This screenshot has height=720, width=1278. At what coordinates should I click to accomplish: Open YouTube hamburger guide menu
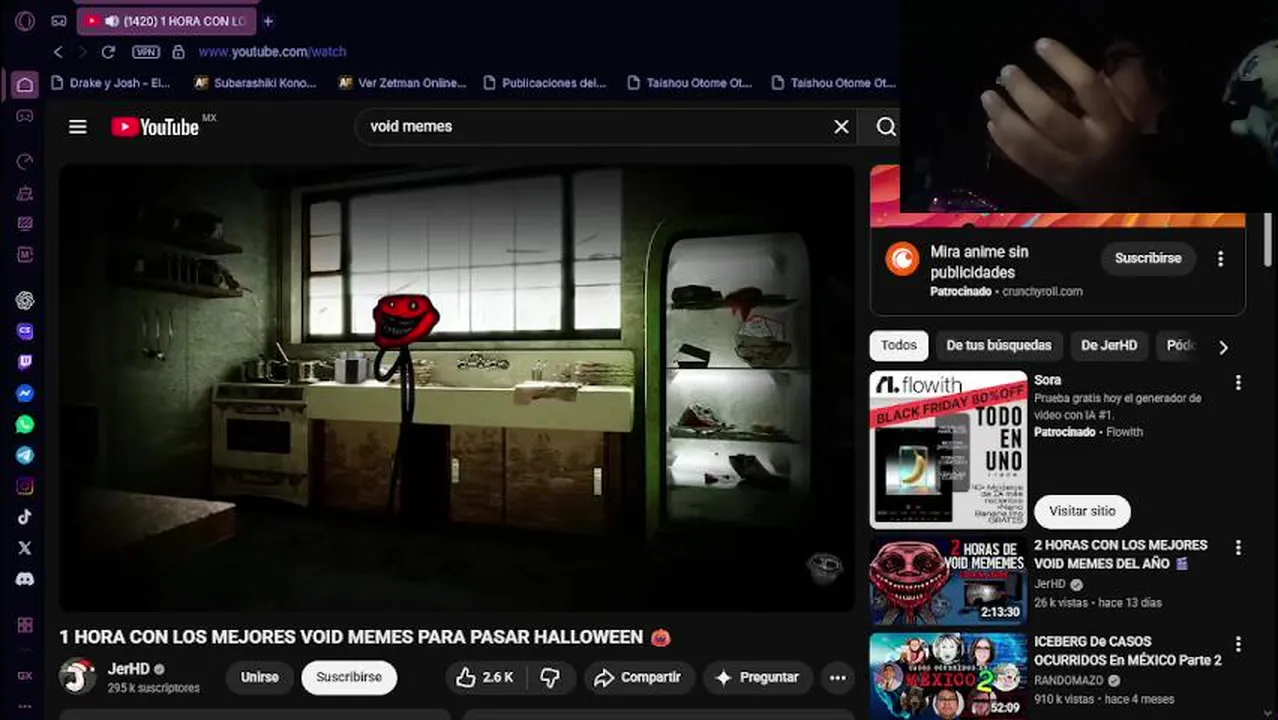click(78, 127)
